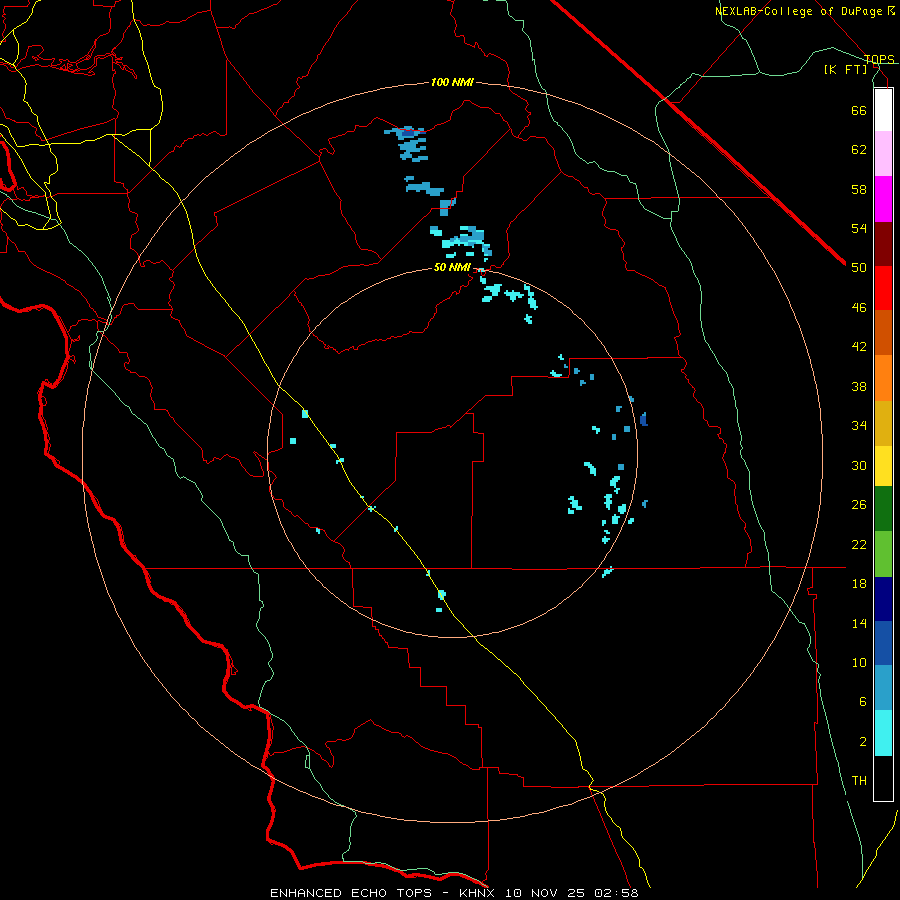Image resolution: width=900 pixels, height=900 pixels.
Task: Click the navy blue legend swatch
Action: tap(883, 599)
